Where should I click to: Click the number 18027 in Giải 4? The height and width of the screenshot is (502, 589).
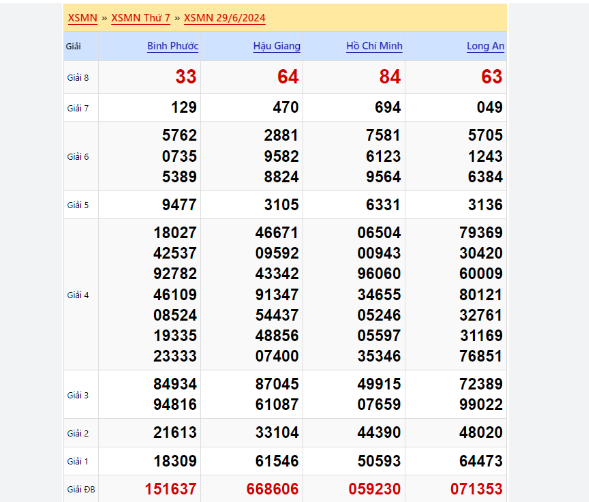pos(175,233)
